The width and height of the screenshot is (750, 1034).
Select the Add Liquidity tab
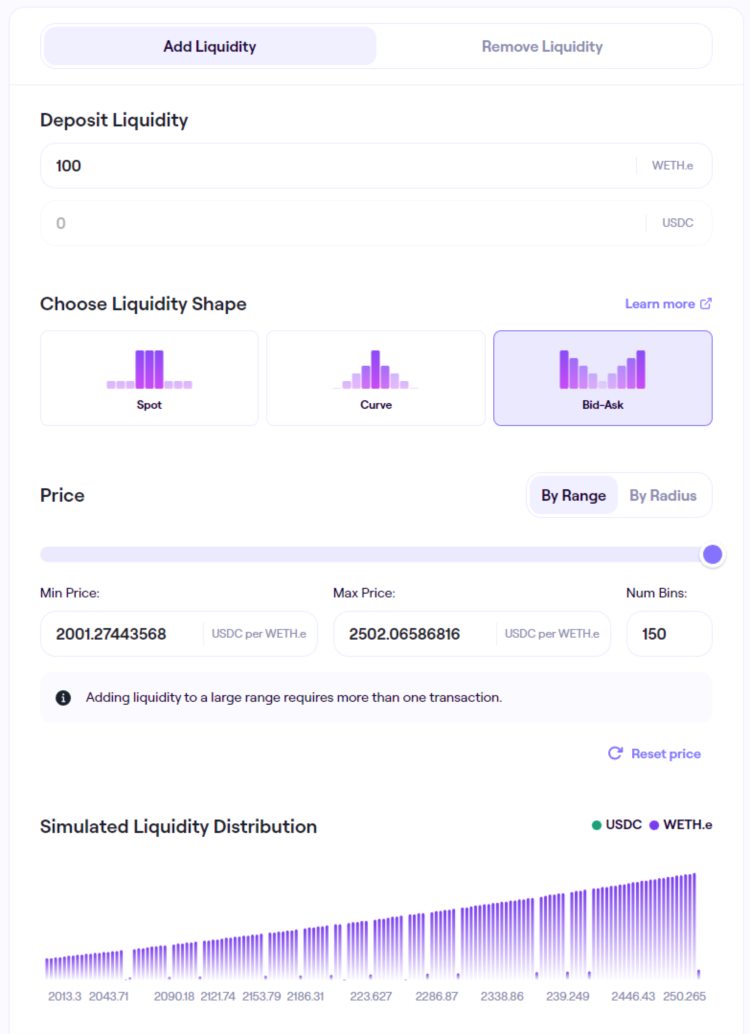click(210, 46)
